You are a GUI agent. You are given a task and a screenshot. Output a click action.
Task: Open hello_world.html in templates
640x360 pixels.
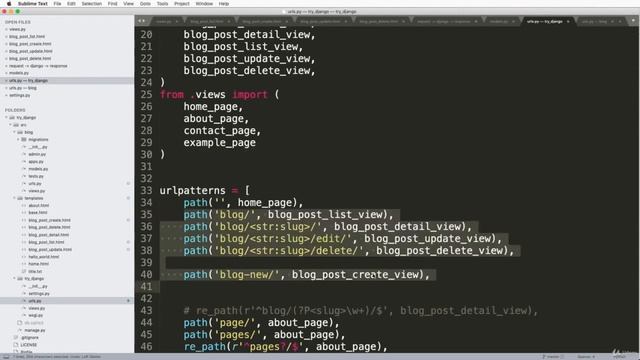[x=44, y=257]
